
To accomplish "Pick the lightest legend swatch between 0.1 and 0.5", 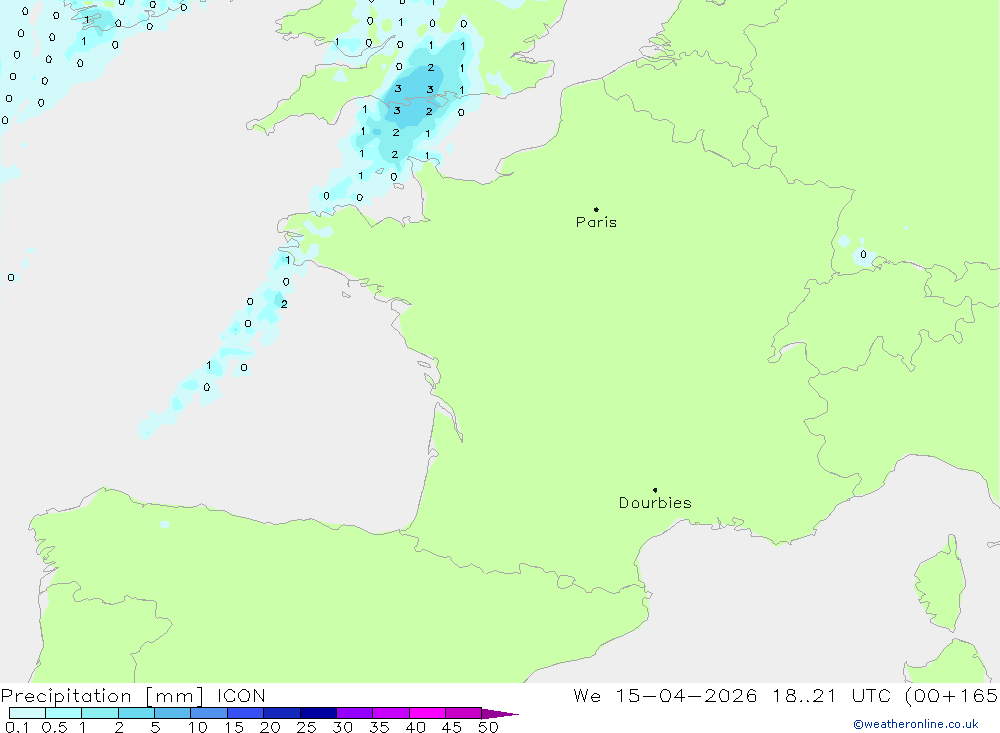I will click(x=27, y=713).
